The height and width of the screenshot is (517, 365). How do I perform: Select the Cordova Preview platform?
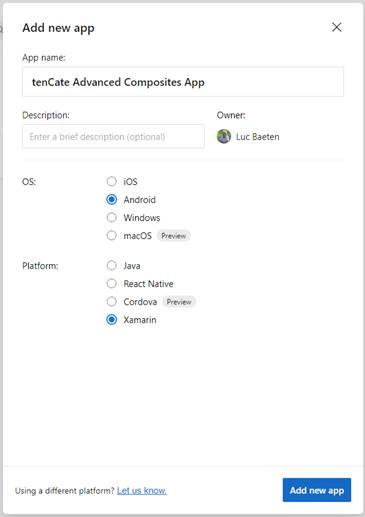click(112, 302)
